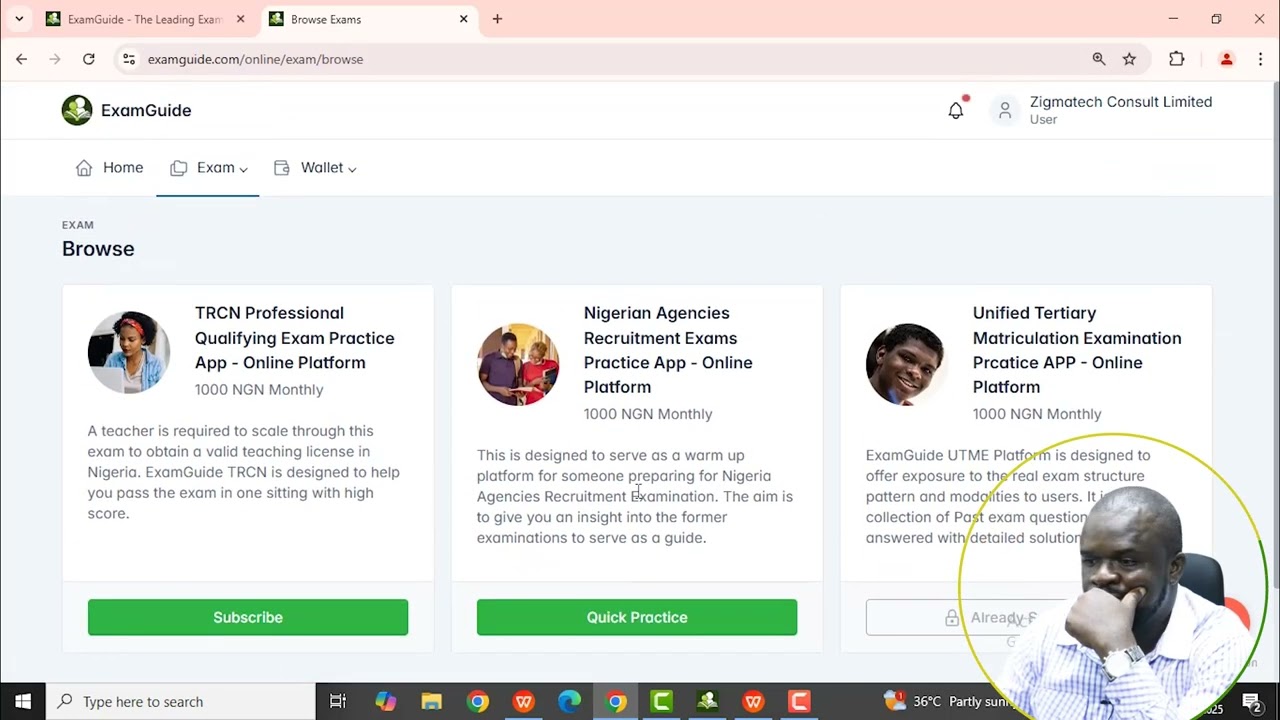The height and width of the screenshot is (720, 1280).
Task: Click the ExamGuide brand name
Action: tap(146, 110)
